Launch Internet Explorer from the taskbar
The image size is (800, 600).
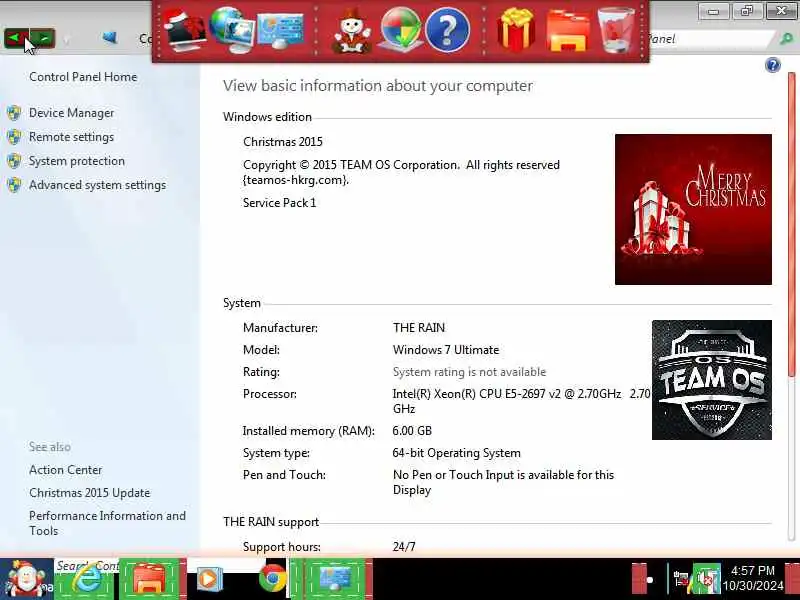pos(86,580)
